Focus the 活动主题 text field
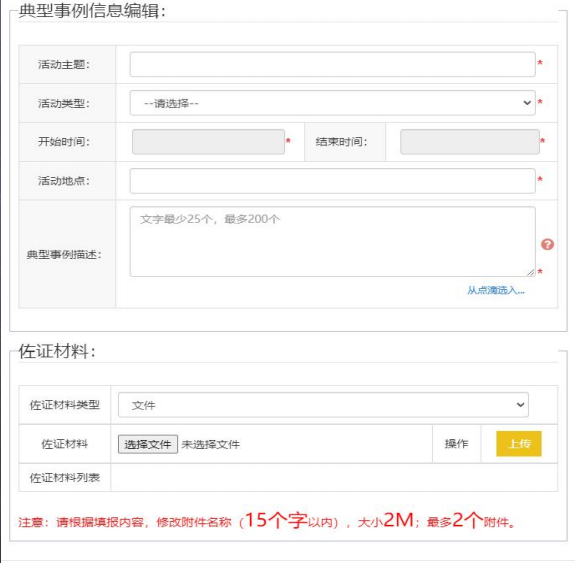575x563 pixels. click(x=332, y=65)
